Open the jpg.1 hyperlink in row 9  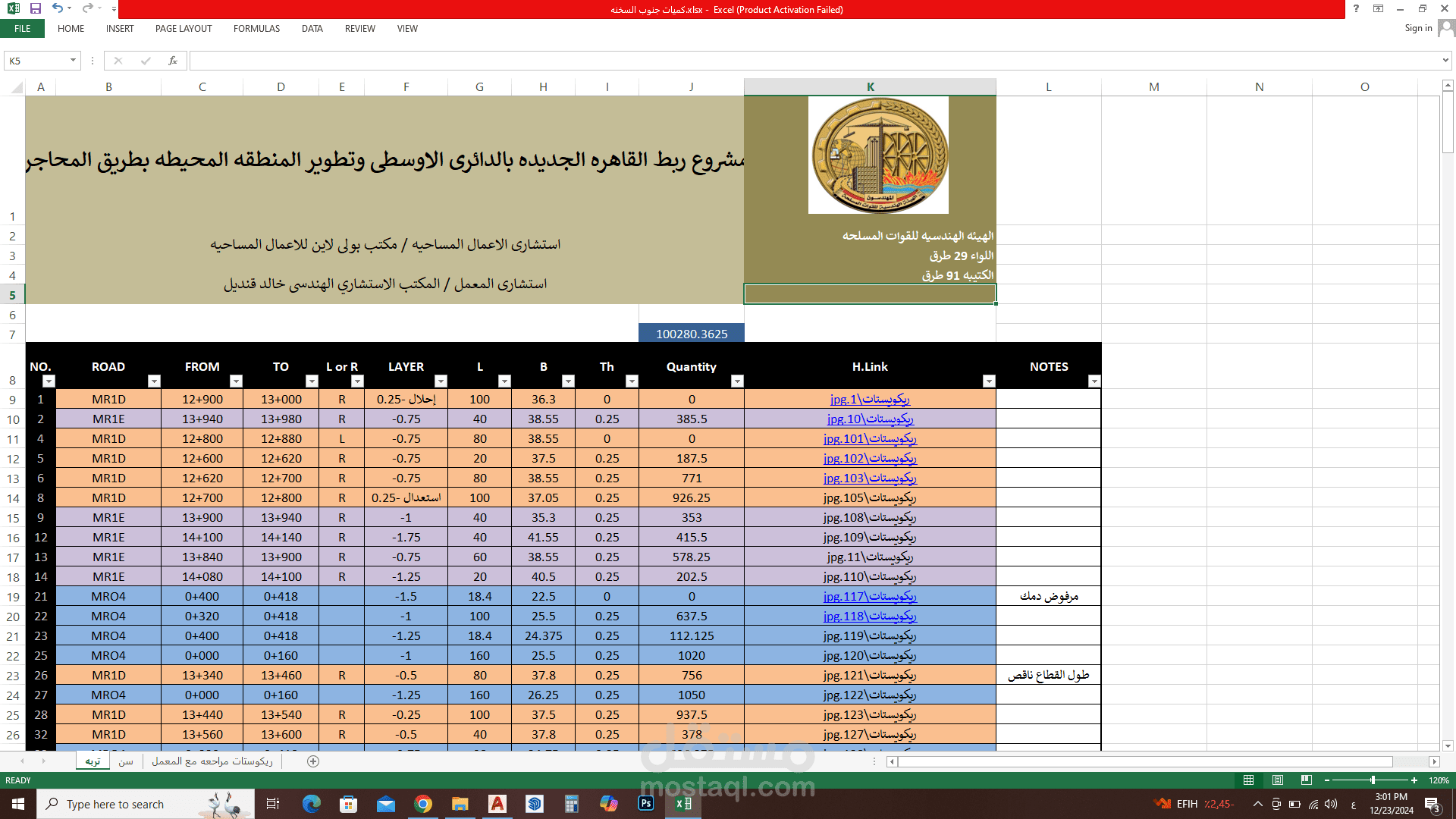click(869, 399)
